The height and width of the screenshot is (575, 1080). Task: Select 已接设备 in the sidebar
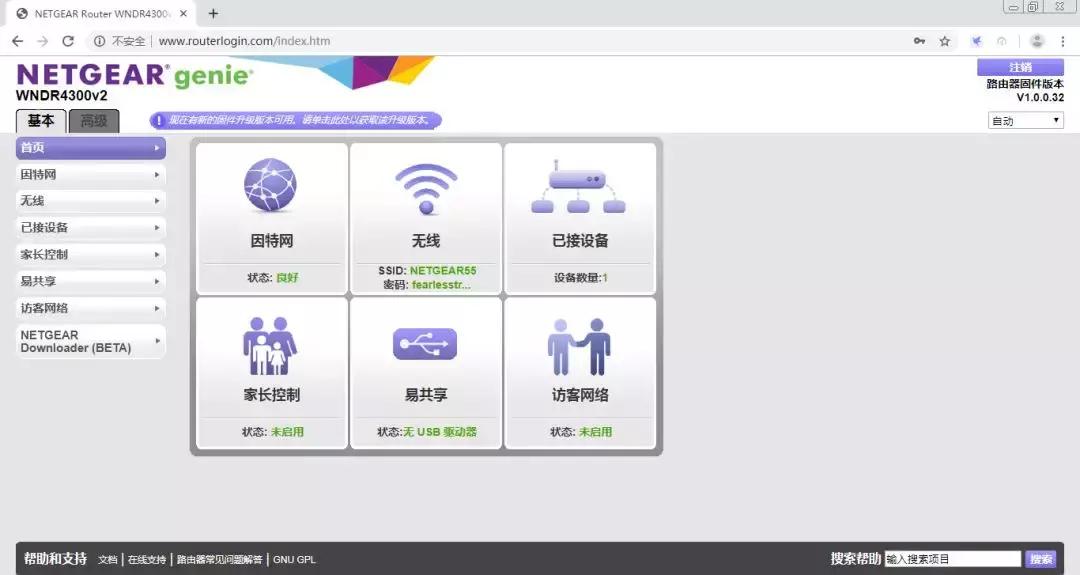coord(91,227)
